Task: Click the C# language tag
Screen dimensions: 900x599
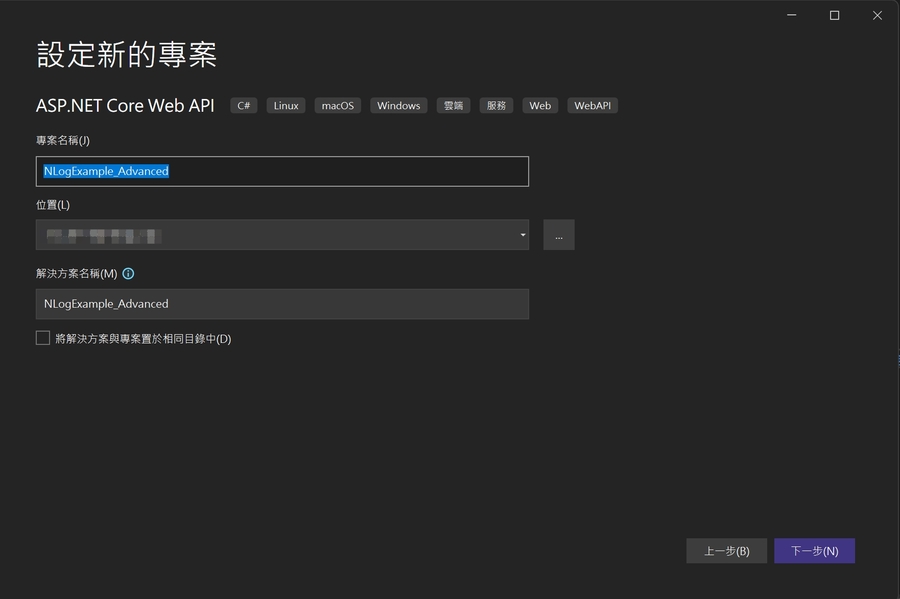Action: coord(244,105)
